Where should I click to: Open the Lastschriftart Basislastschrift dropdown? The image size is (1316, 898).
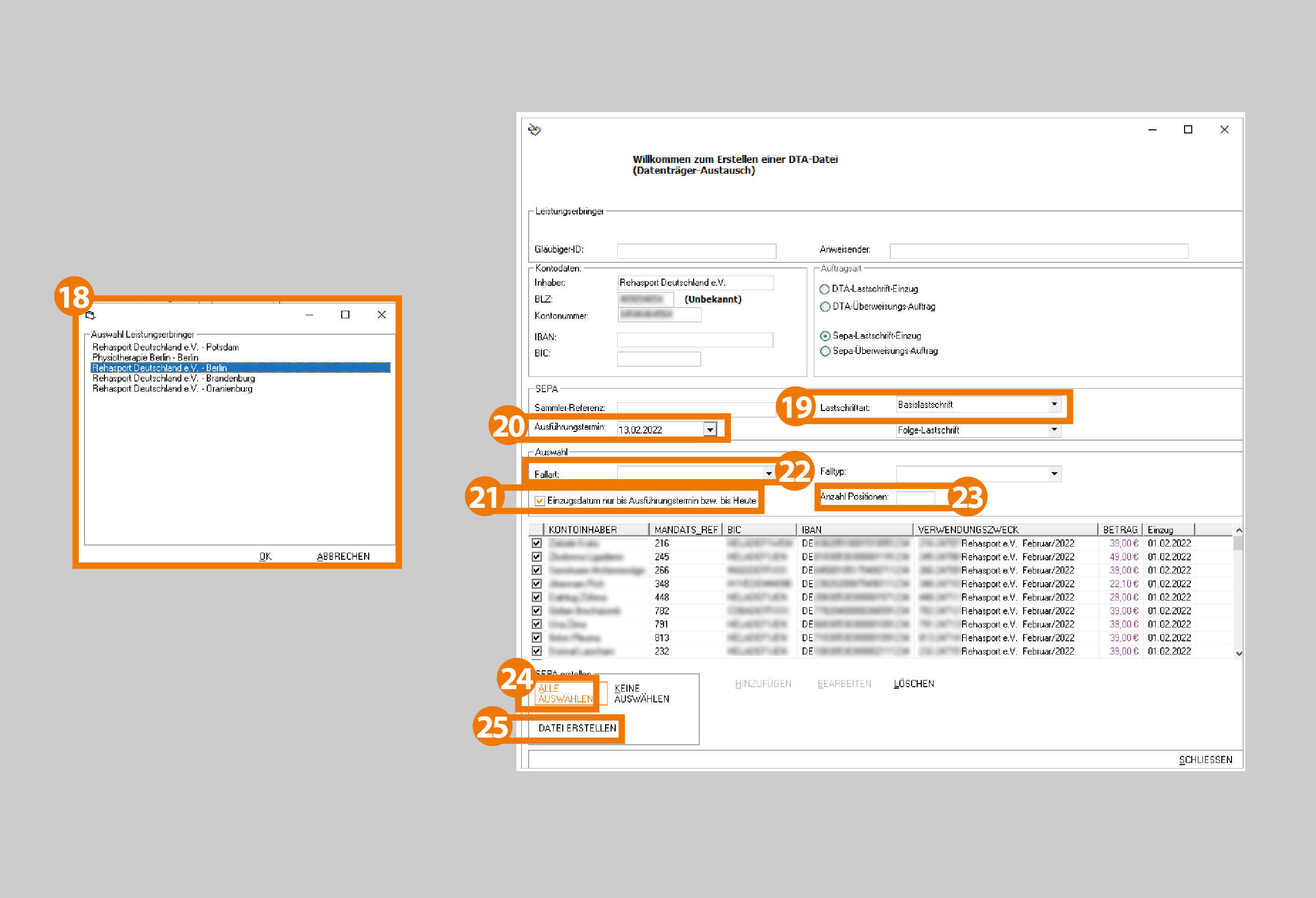[1054, 404]
